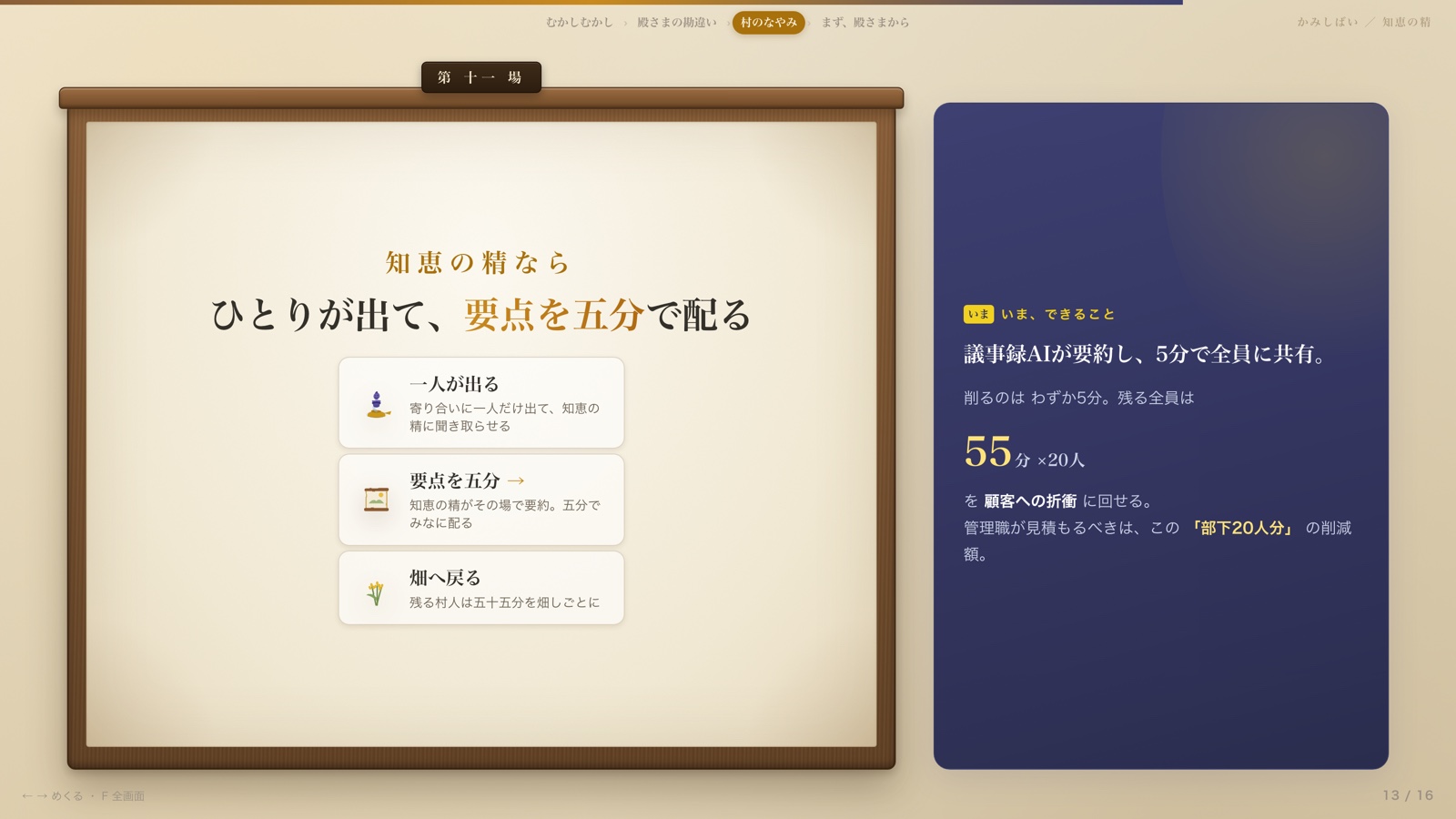Open the 殿さまの勘違い chapter tab
This screenshot has width=1456, height=819.
coord(677,23)
